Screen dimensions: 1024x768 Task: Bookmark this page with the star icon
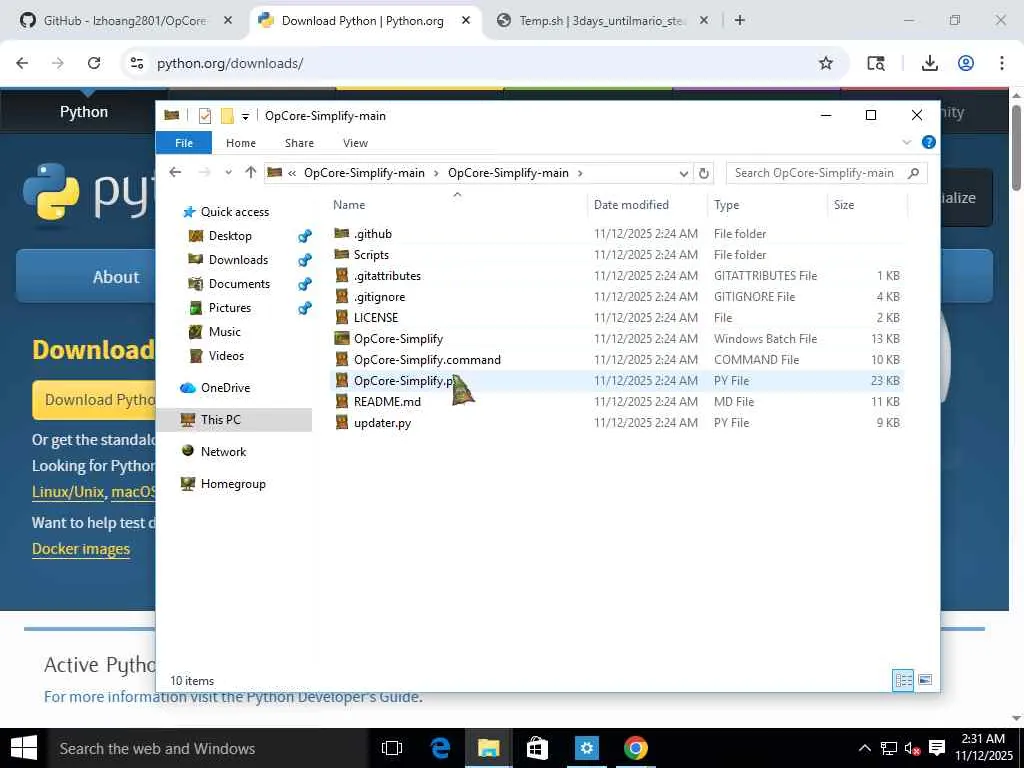(825, 63)
